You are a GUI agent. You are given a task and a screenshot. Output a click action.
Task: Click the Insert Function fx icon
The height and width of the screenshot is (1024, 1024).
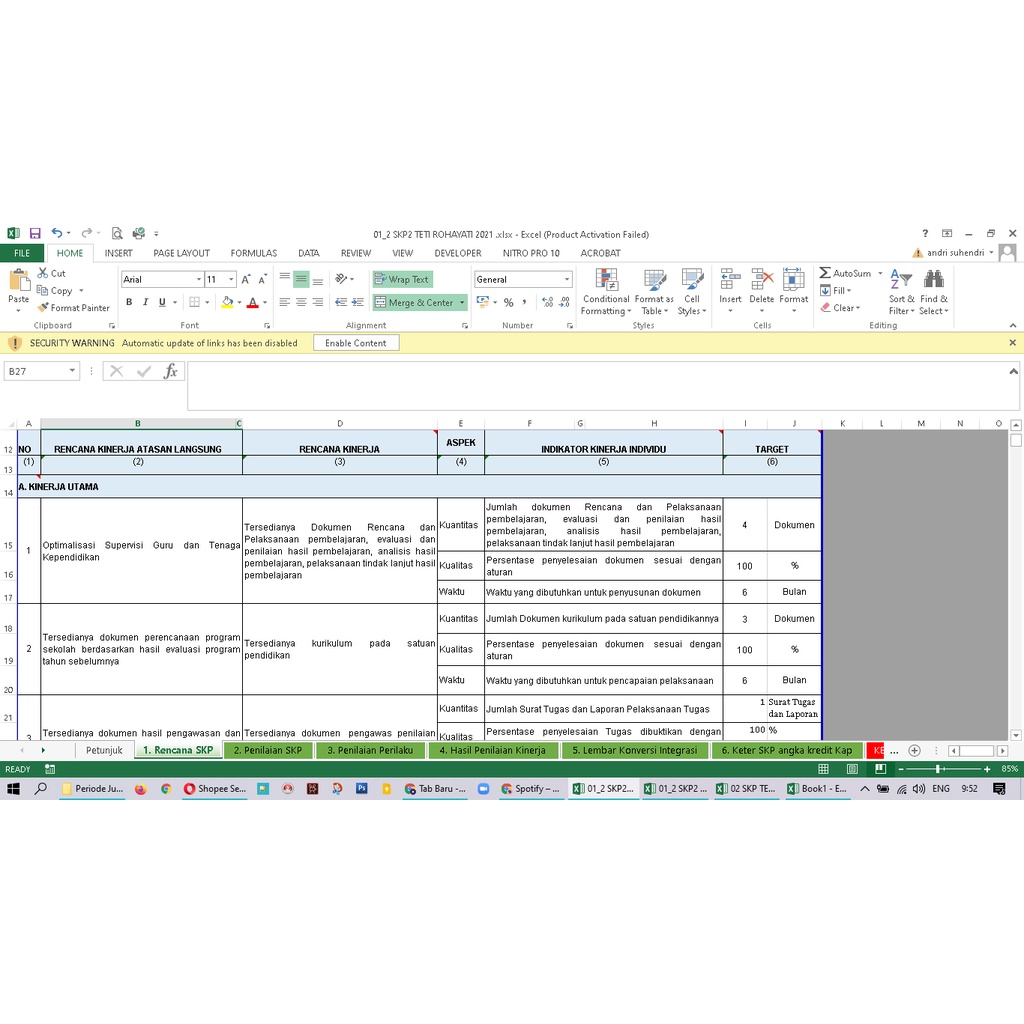pyautogui.click(x=172, y=370)
